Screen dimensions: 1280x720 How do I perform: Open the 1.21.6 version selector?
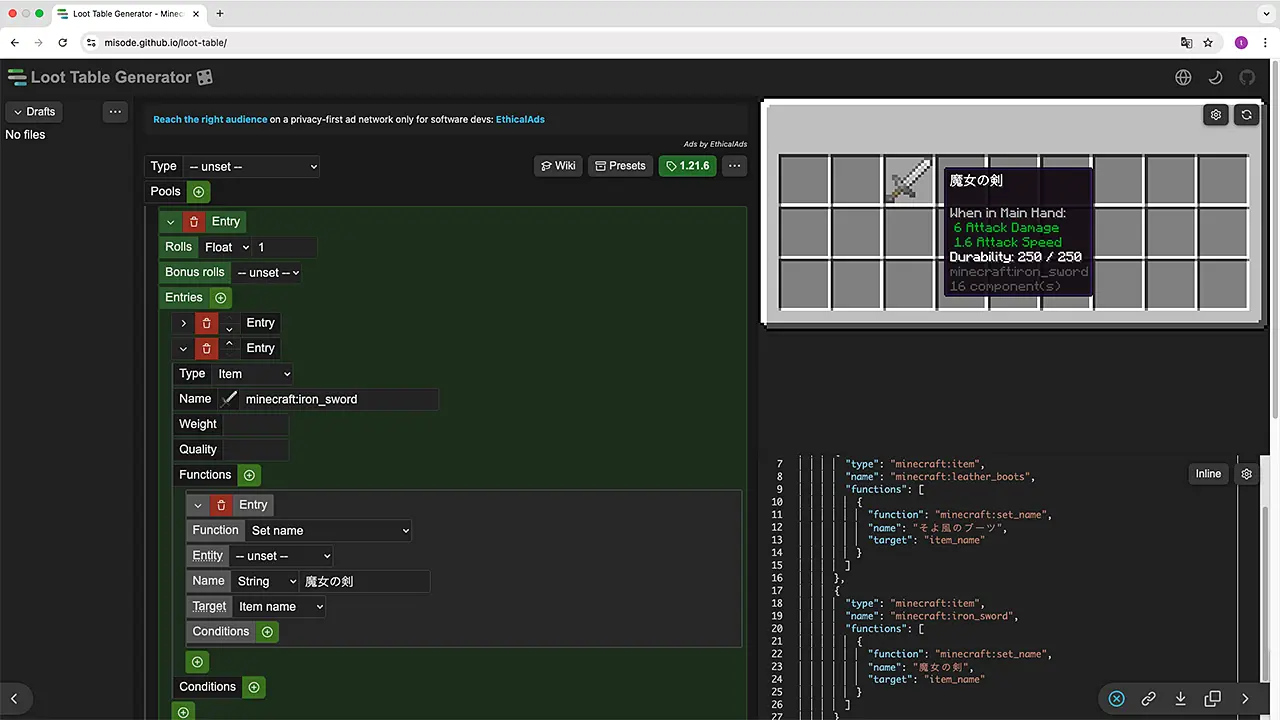pyautogui.click(x=687, y=166)
